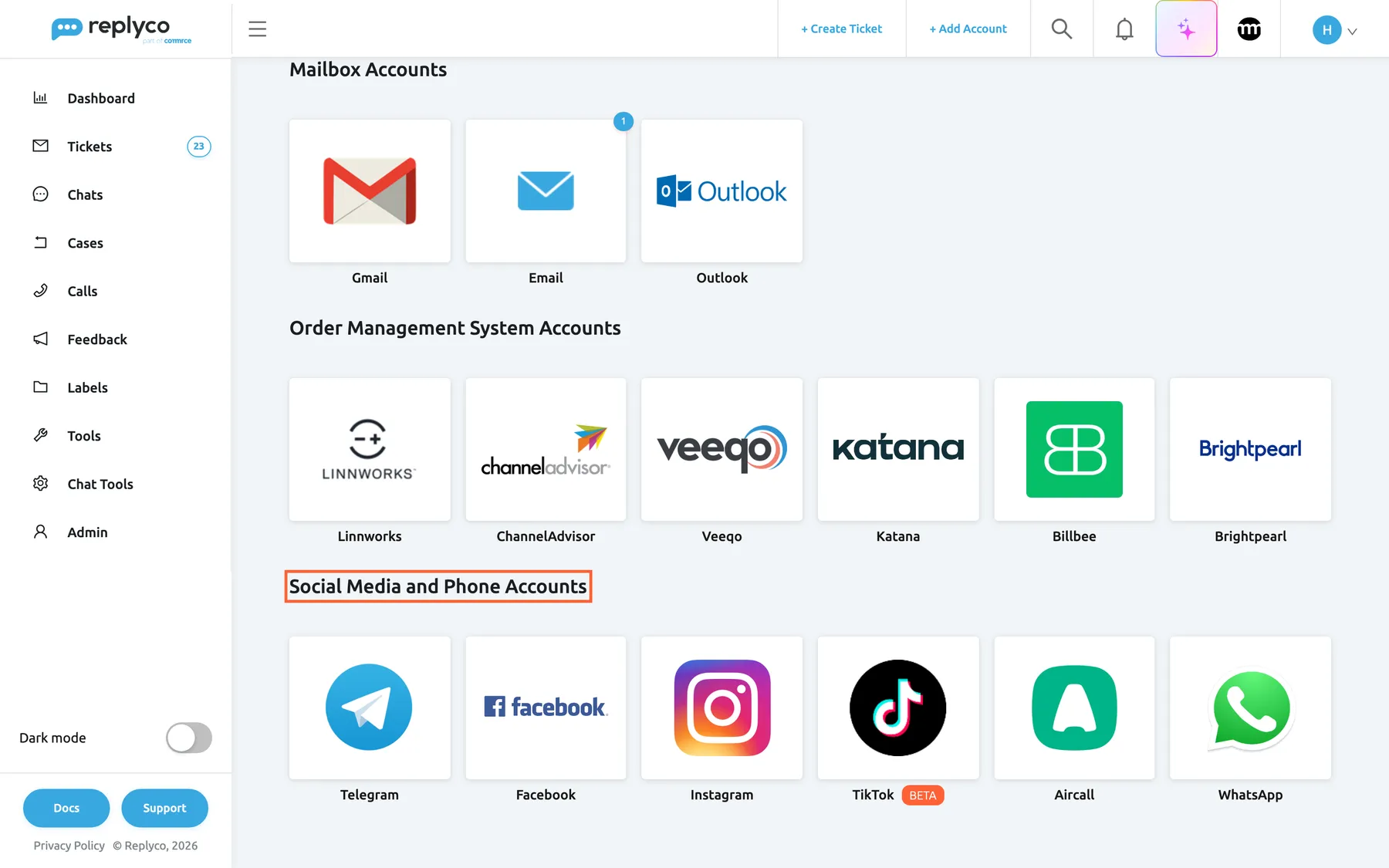Viewport: 1389px width, 868px height.
Task: Click the + Create Ticket button
Action: (841, 29)
